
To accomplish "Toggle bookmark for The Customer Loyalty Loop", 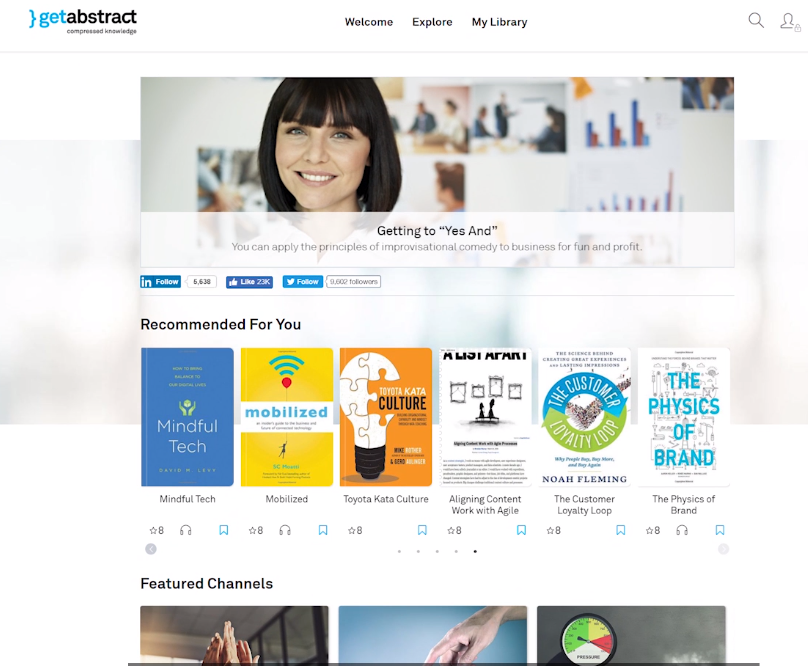I will click(620, 530).
